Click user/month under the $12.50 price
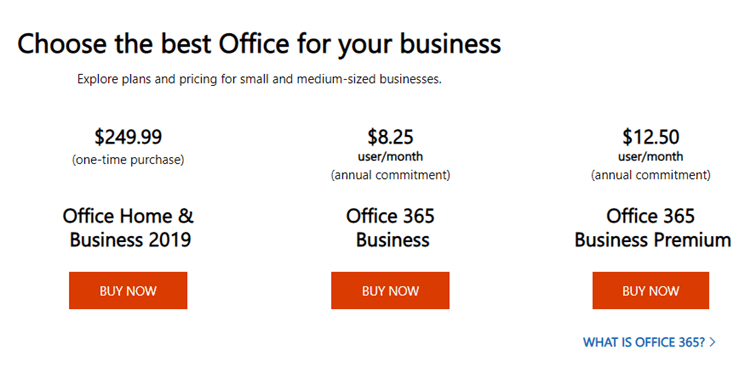 [651, 156]
